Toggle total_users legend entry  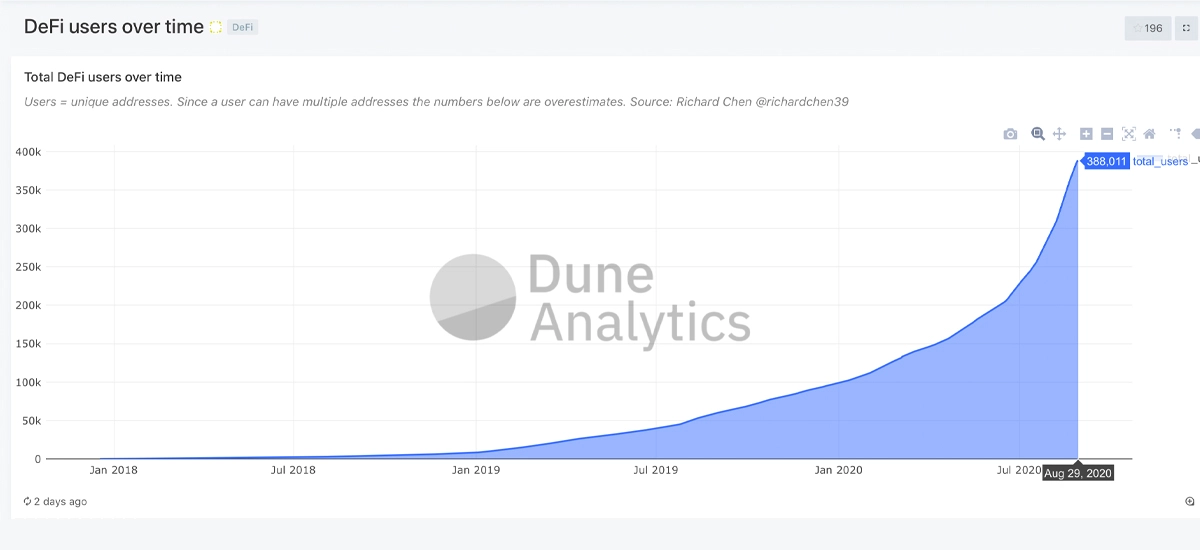pyautogui.click(x=1160, y=161)
